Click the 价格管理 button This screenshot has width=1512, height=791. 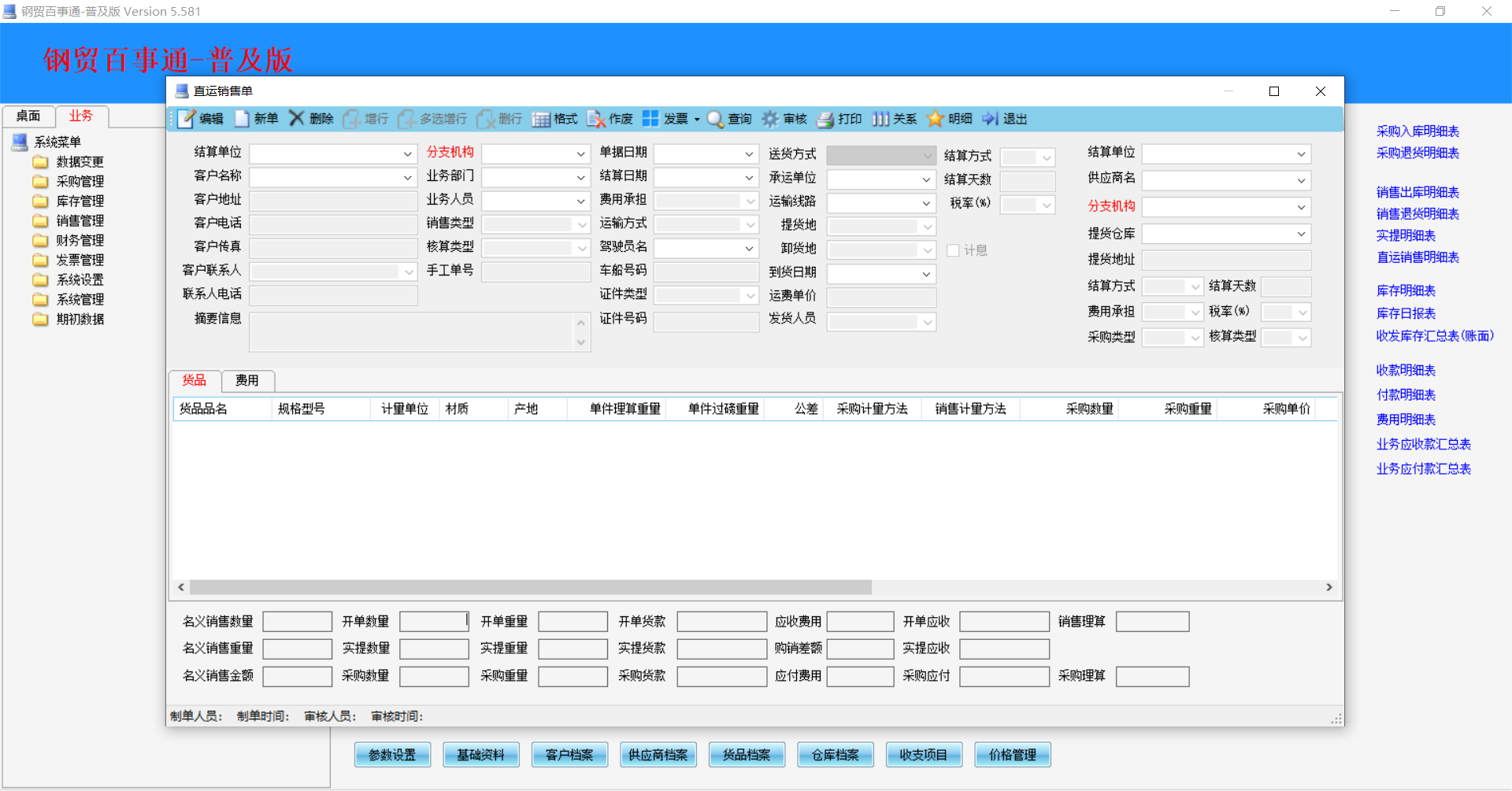pyautogui.click(x=1012, y=755)
